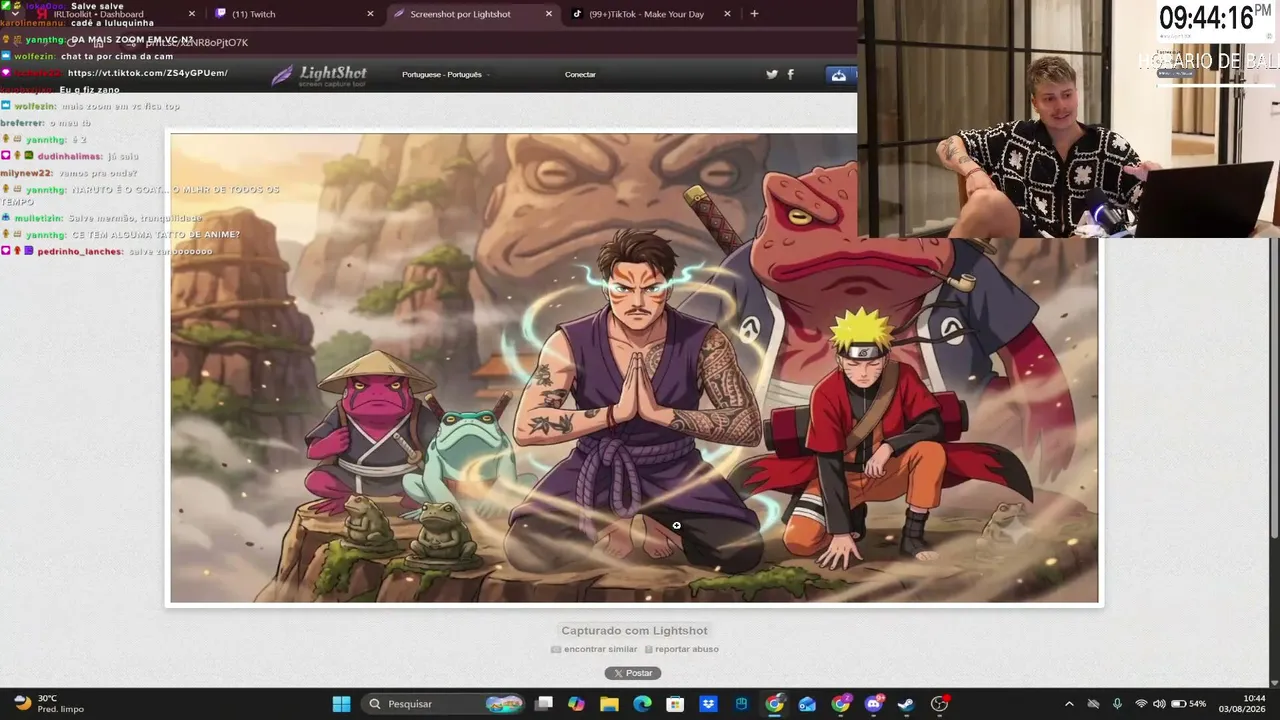Open the Portuguese - Português language dropdown
The height and width of the screenshot is (720, 1280).
click(x=445, y=75)
